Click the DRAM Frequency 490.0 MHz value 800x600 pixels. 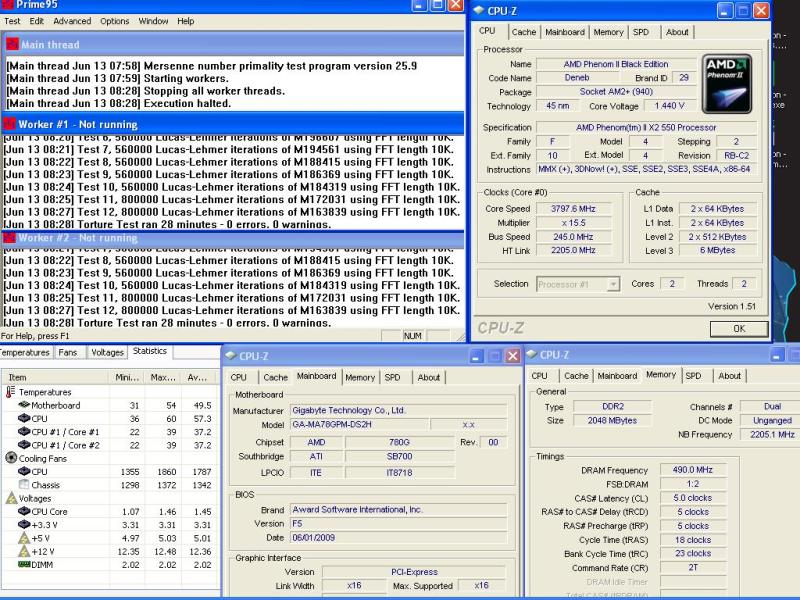[x=692, y=470]
